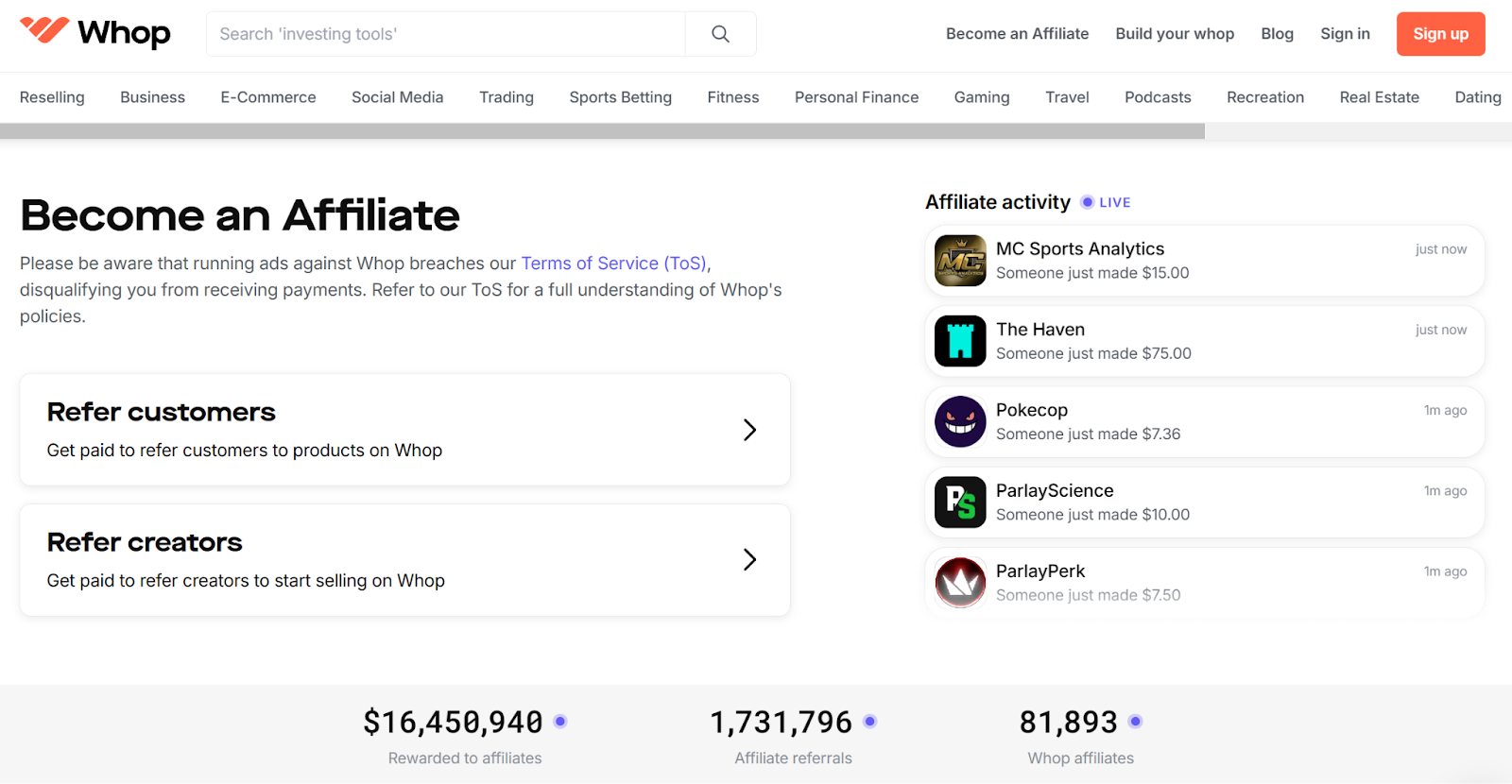Click the category horizontal scrollbar

click(x=602, y=131)
